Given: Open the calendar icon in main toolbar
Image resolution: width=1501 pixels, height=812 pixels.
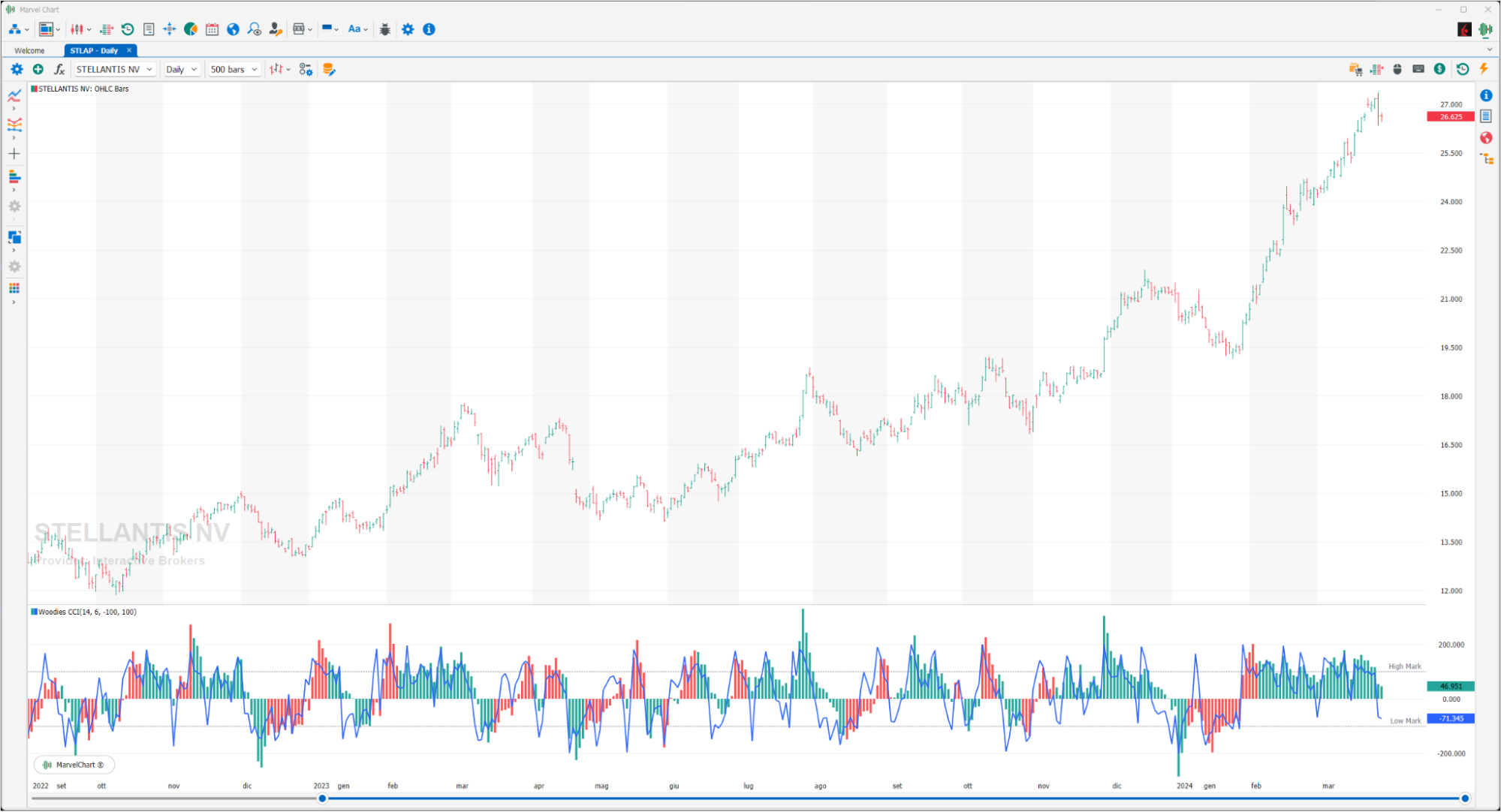Looking at the screenshot, I should 212,29.
